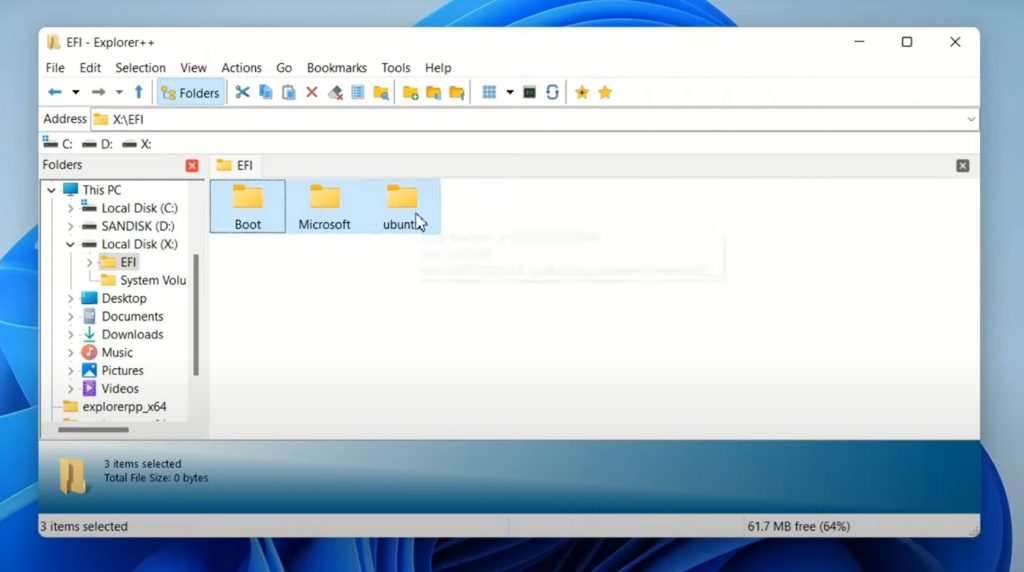
Task: Select the Microsoft folder
Action: [x=325, y=206]
